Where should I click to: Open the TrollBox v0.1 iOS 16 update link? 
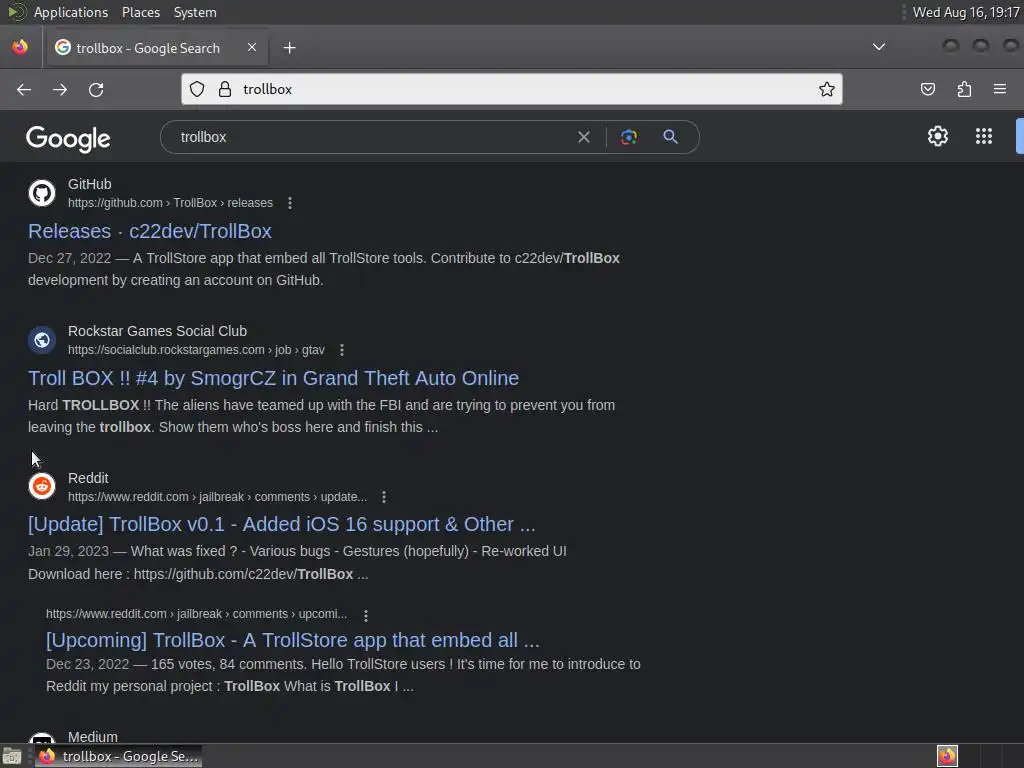(x=281, y=524)
